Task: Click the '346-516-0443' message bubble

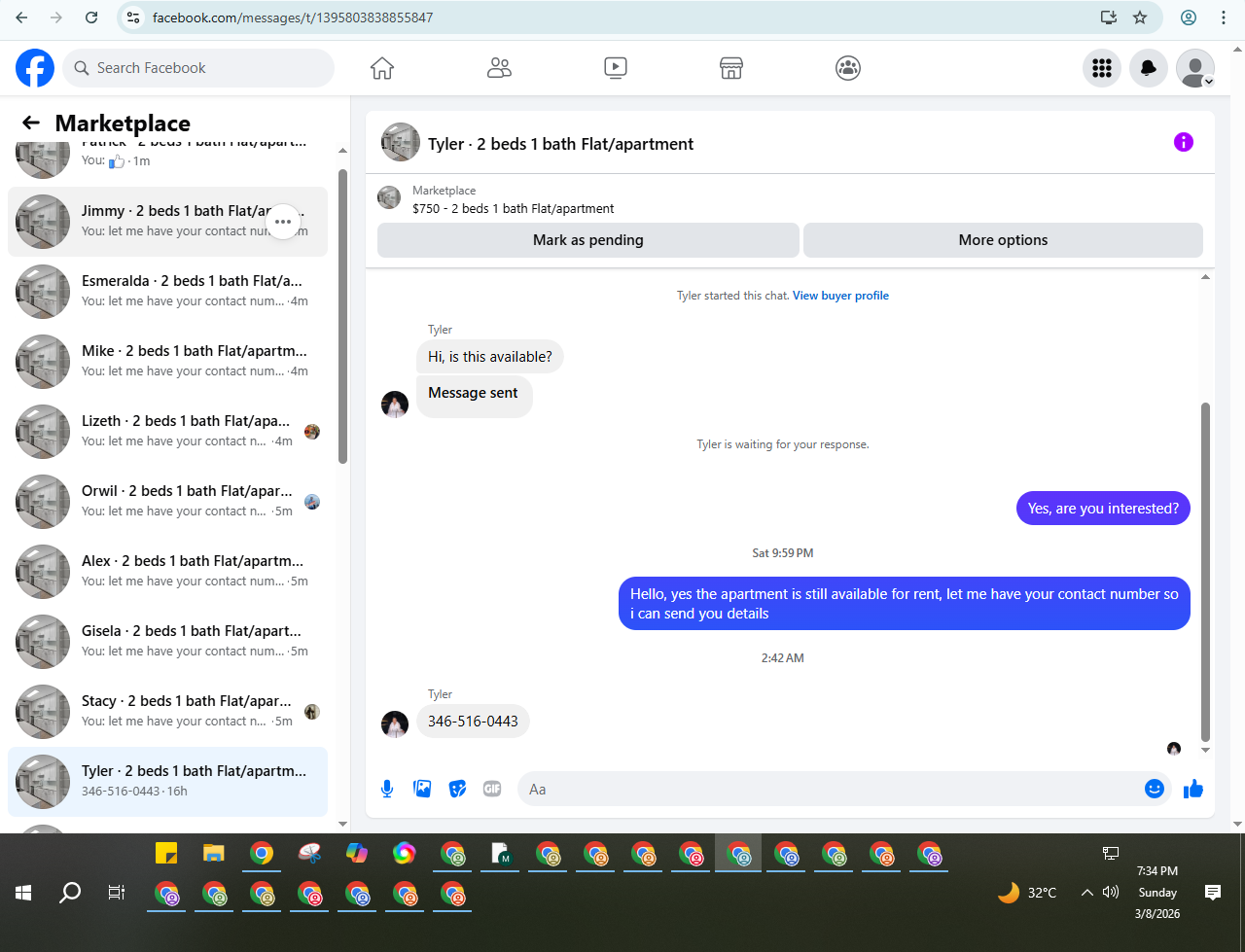Action: [473, 722]
